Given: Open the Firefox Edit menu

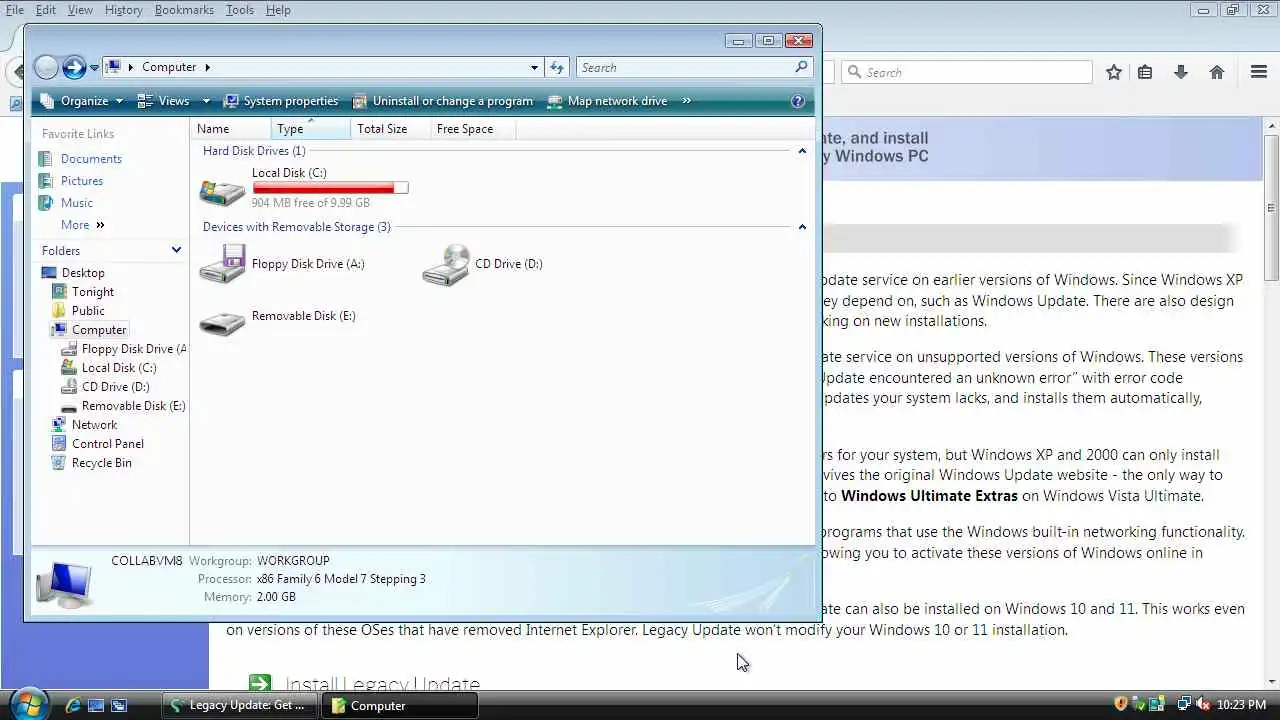Looking at the screenshot, I should coord(46,10).
